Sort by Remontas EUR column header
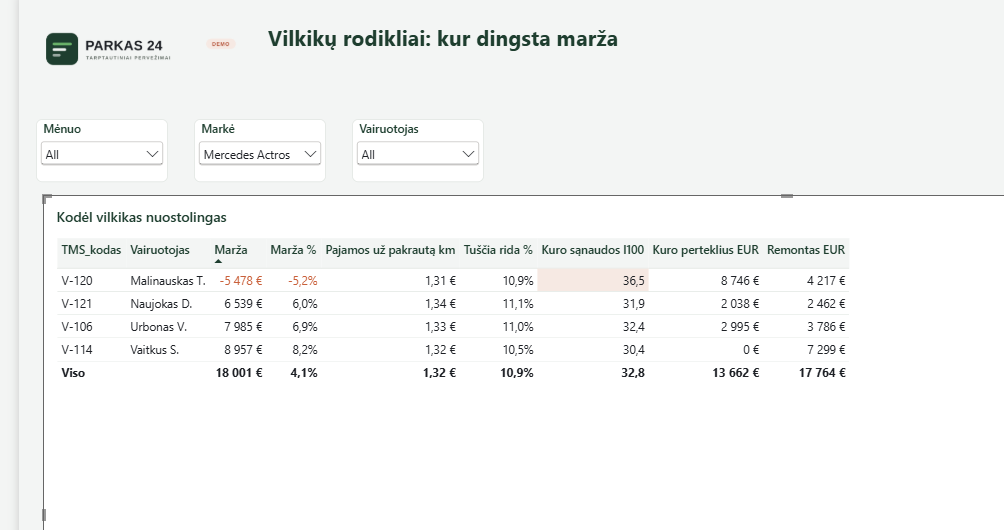The width and height of the screenshot is (1004, 530). click(x=806, y=250)
